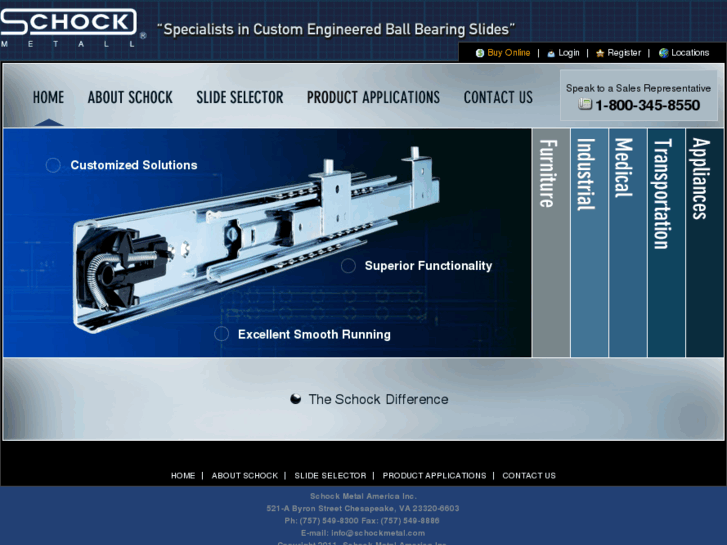Click the footer phone and fax line
This screenshot has height=545, width=727.
[x=362, y=520]
